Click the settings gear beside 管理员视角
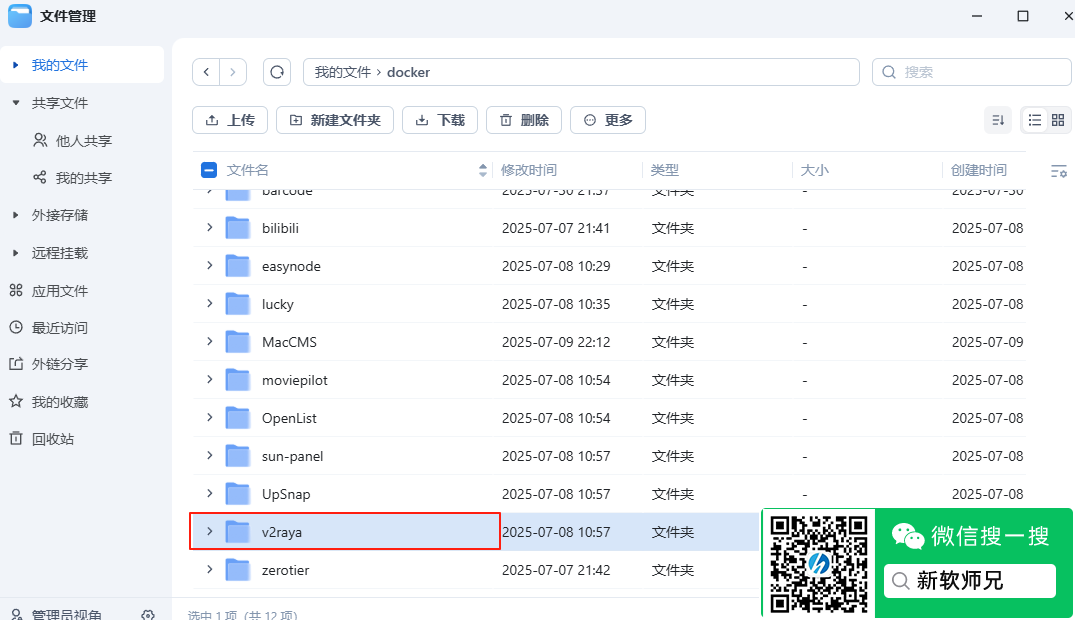This screenshot has height=620, width=1075. [148, 615]
